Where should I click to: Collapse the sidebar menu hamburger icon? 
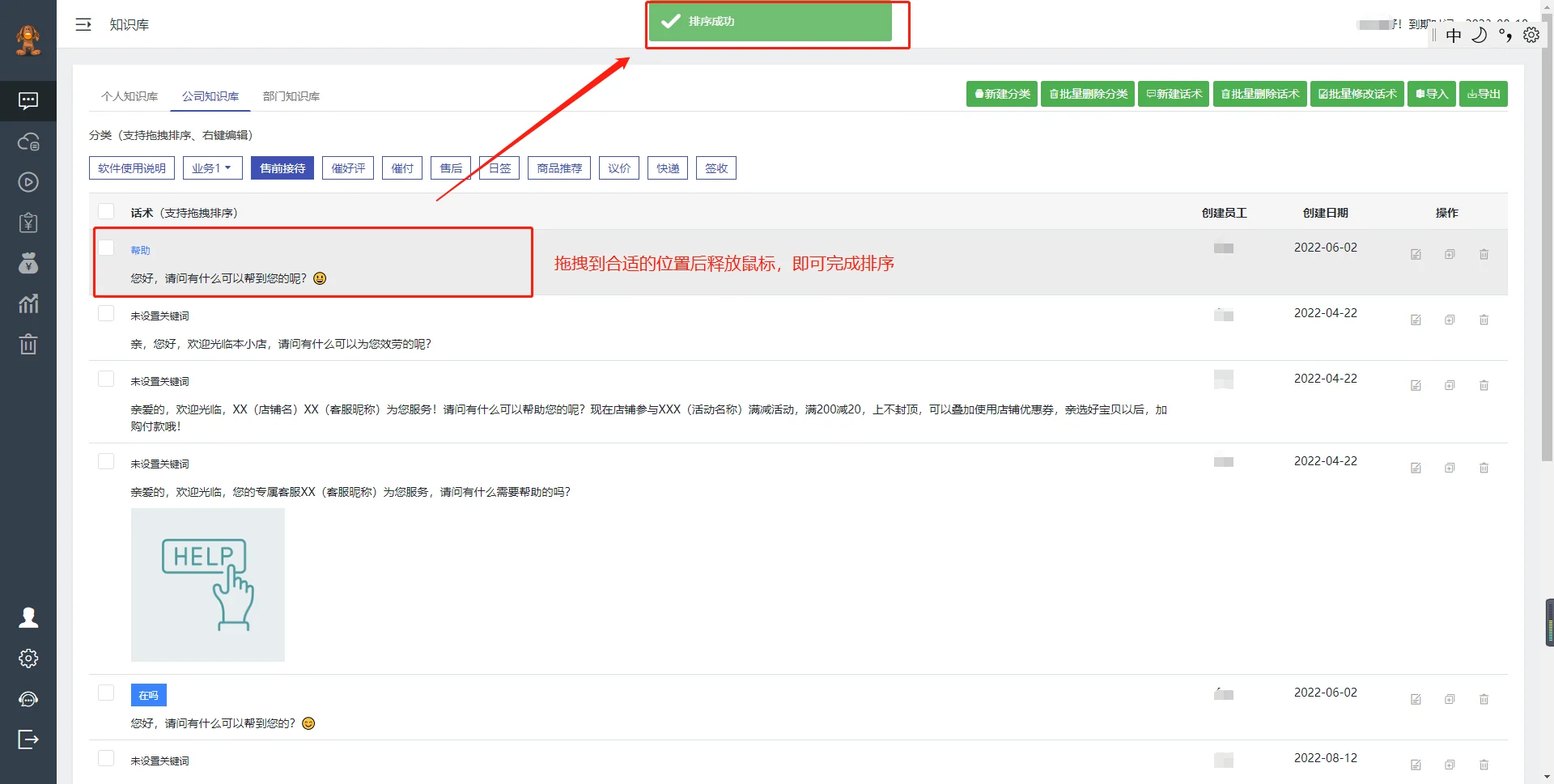pyautogui.click(x=83, y=24)
